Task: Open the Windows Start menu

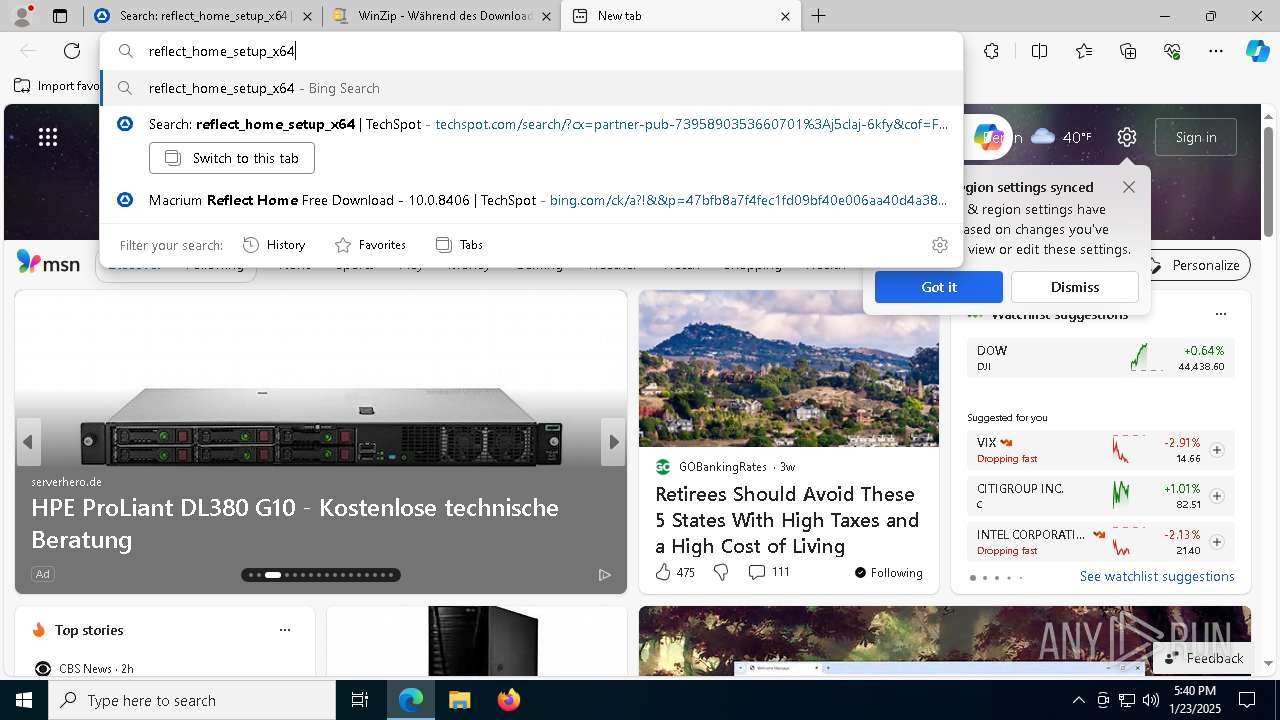Action: (x=24, y=700)
